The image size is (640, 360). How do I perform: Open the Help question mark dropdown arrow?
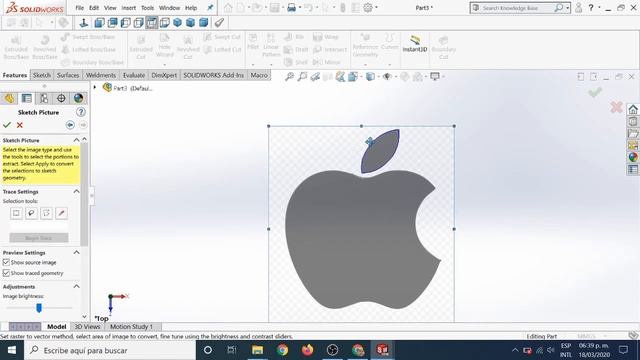click(x=599, y=7)
